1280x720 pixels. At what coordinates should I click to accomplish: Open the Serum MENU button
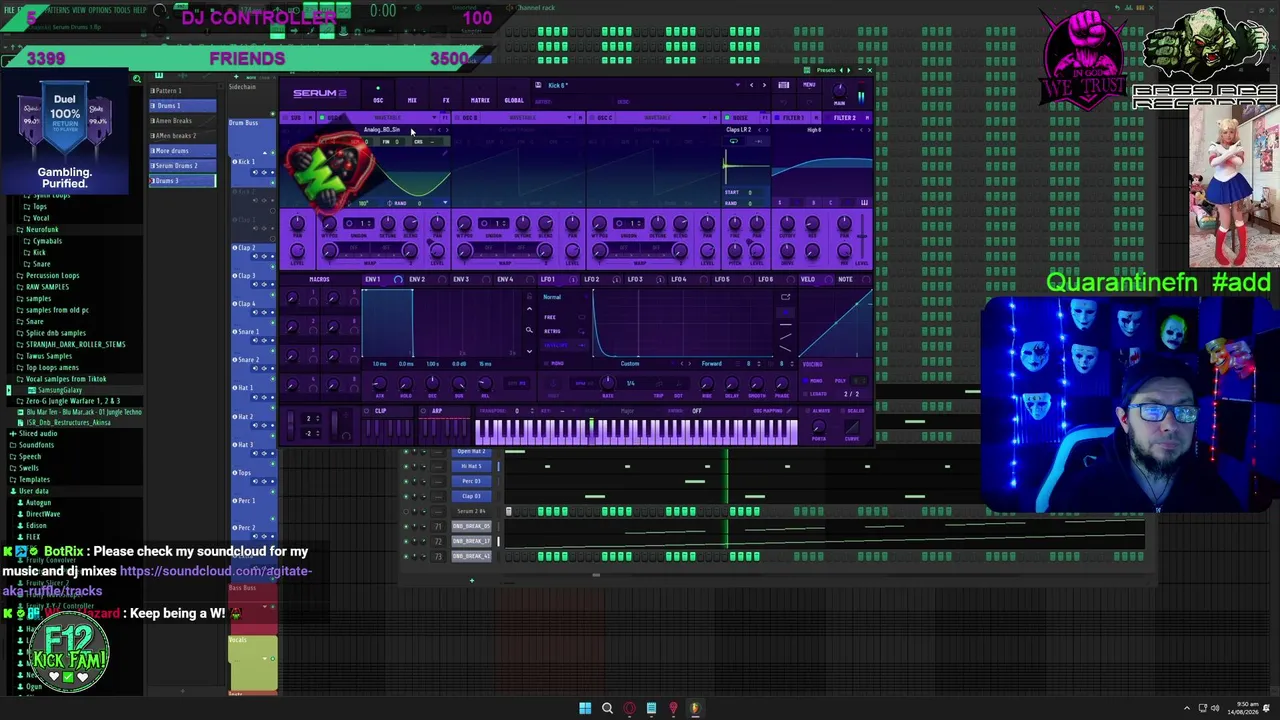[x=809, y=85]
